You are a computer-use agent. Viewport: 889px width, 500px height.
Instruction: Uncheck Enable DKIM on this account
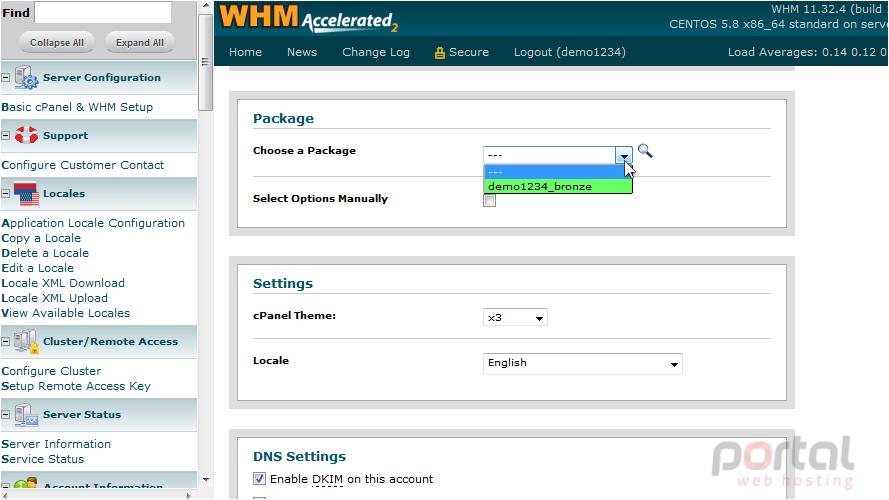(259, 478)
